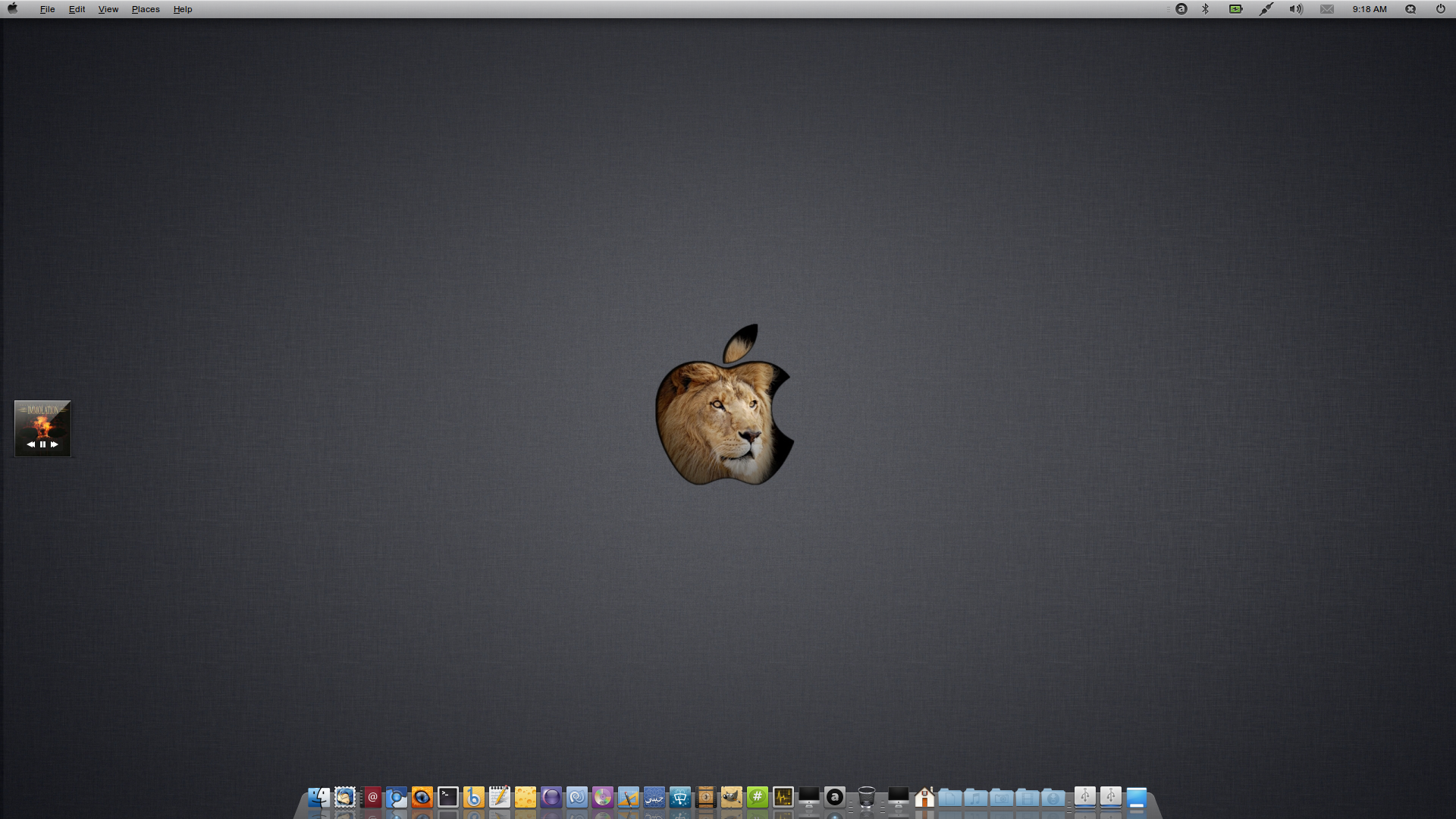
Task: Pause playback in the music widget
Action: click(42, 444)
